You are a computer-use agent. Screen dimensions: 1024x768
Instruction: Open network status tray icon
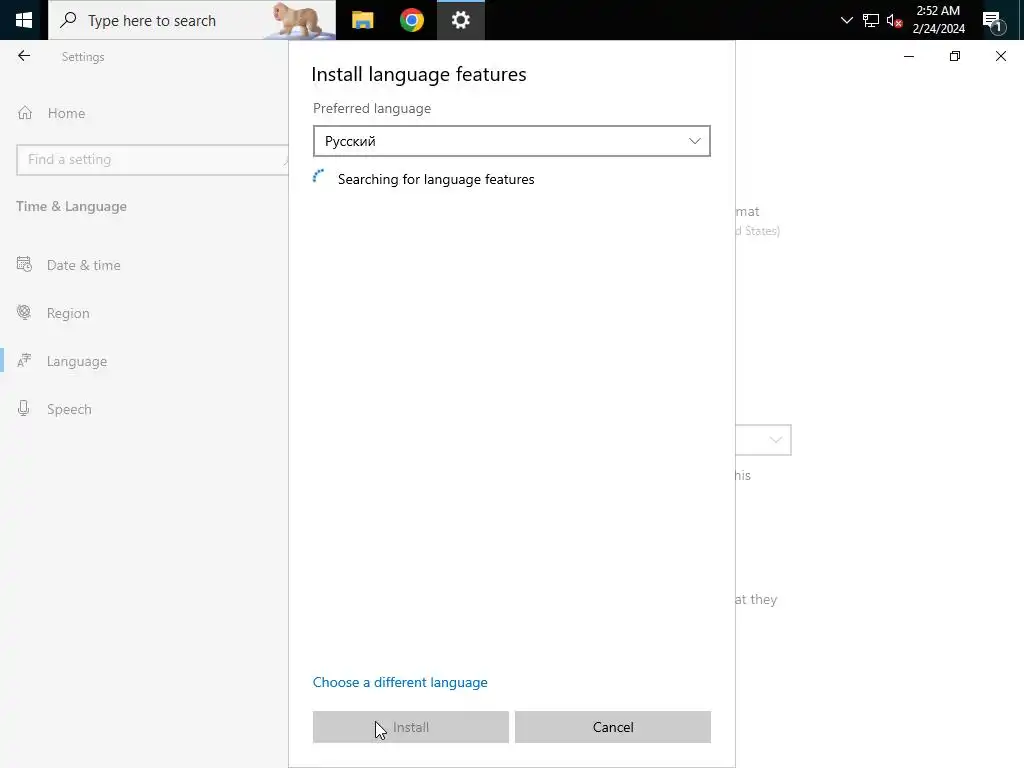871,20
